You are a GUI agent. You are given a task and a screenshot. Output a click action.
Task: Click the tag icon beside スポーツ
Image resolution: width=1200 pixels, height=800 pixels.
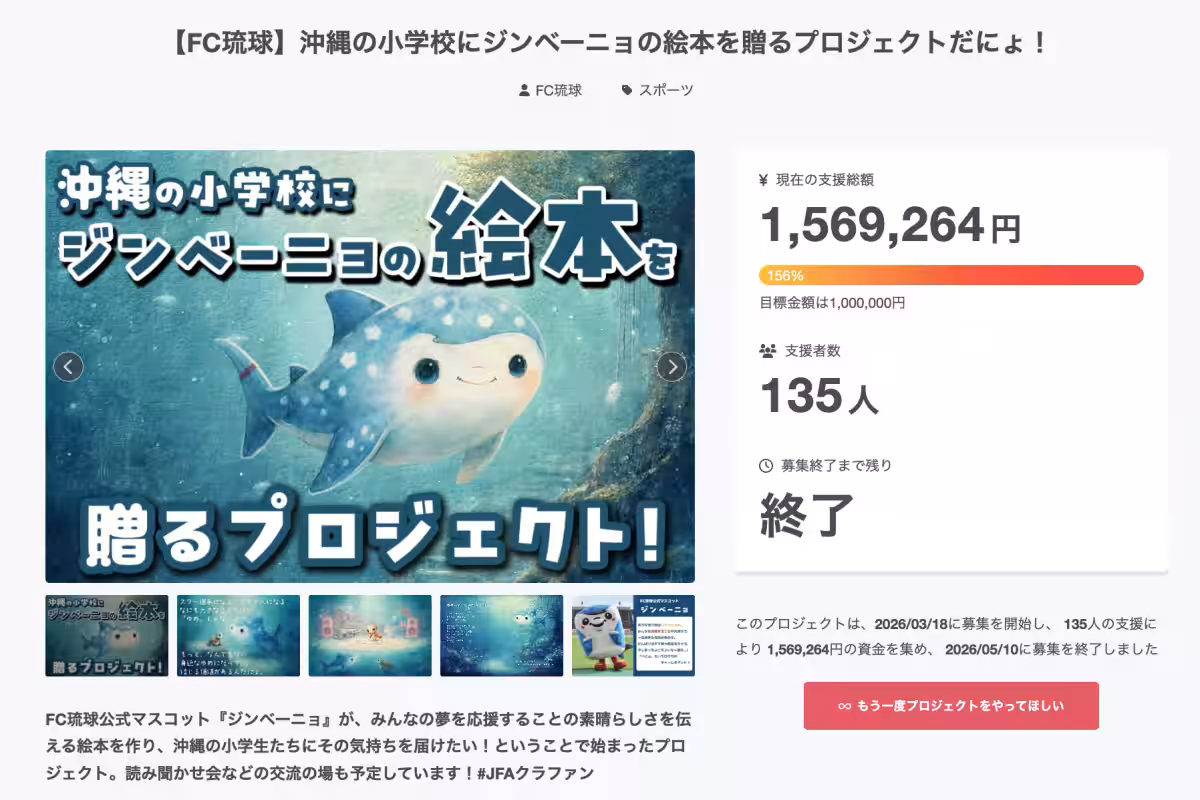tap(627, 90)
